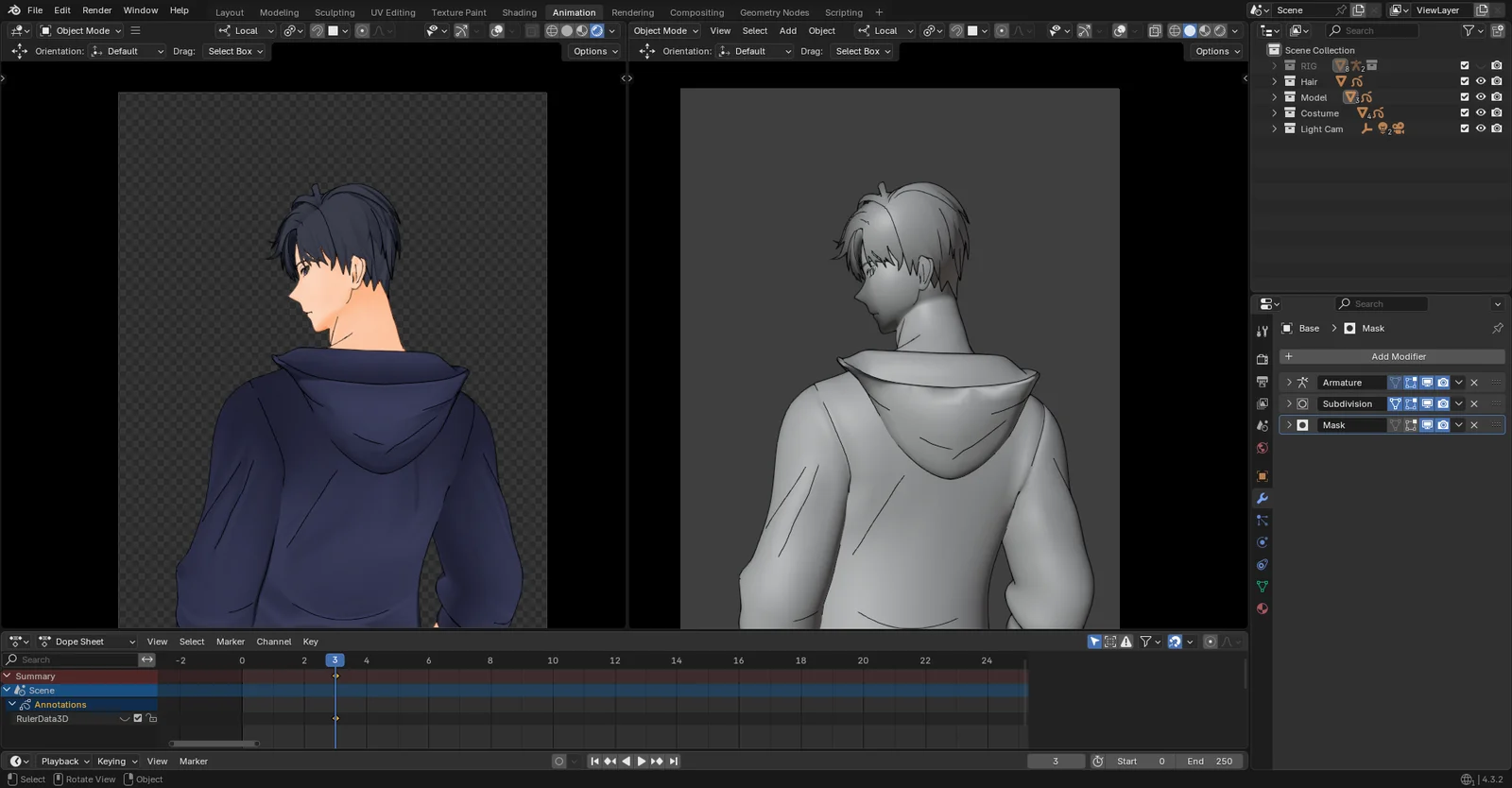The height and width of the screenshot is (788, 1512).
Task: Jump to the first frame
Action: click(594, 761)
